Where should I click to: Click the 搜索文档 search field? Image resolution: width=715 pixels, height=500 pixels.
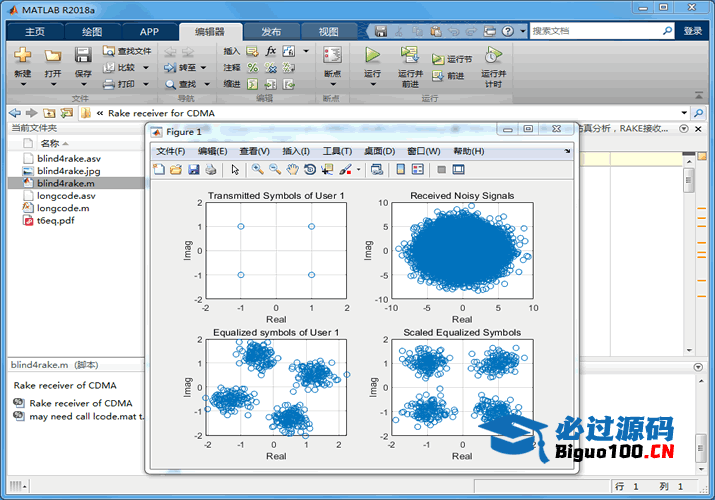tap(596, 31)
